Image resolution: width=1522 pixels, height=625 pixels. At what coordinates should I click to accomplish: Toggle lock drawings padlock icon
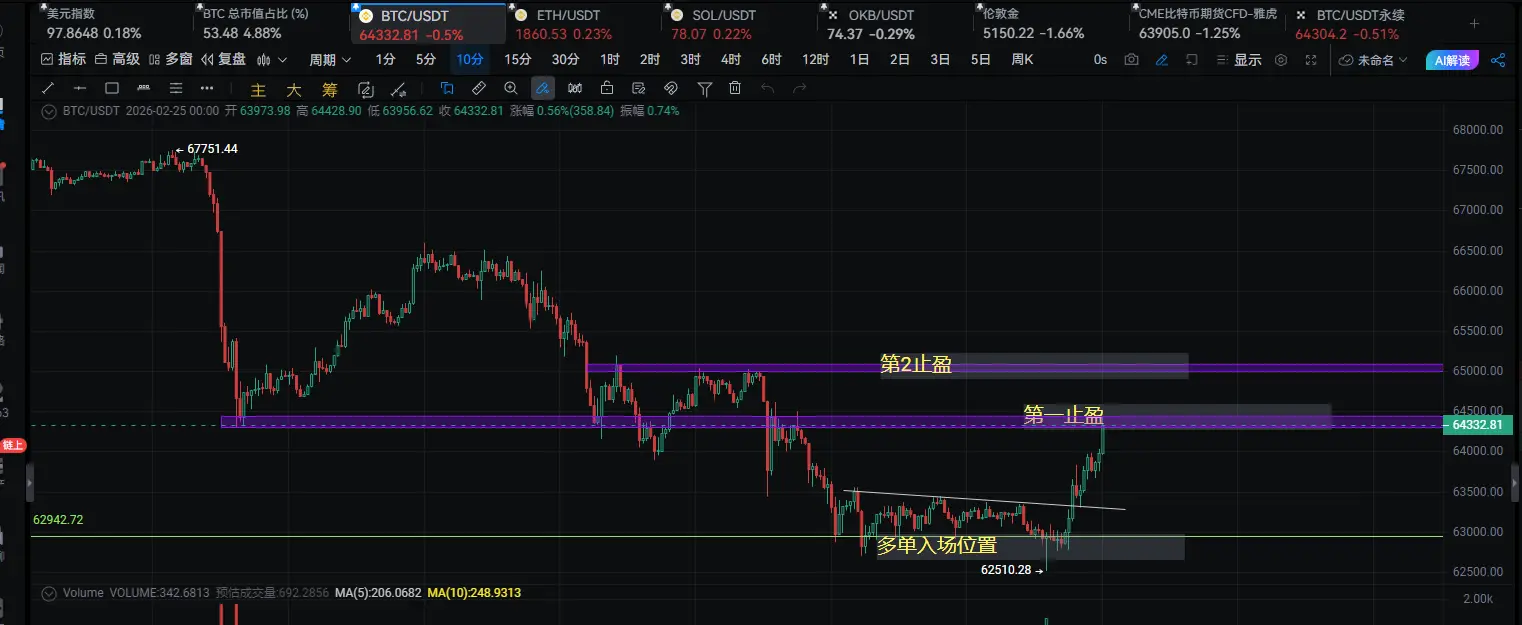point(607,88)
